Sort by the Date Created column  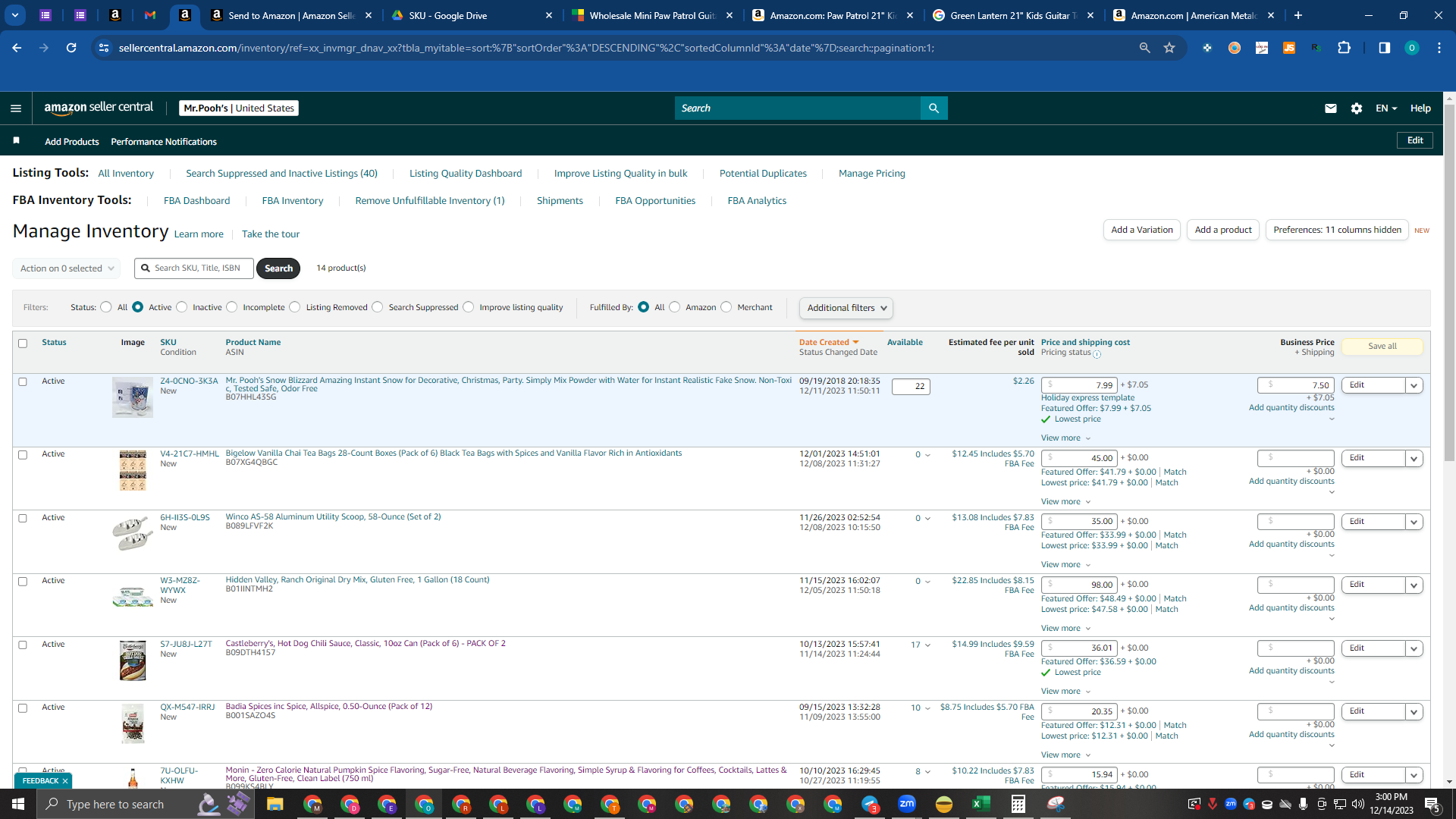828,342
